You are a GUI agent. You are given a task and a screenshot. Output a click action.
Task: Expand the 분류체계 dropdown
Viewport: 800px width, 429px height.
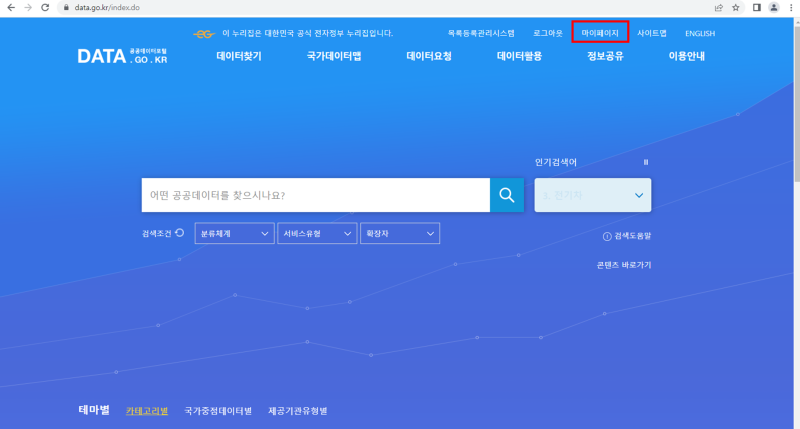[235, 233]
